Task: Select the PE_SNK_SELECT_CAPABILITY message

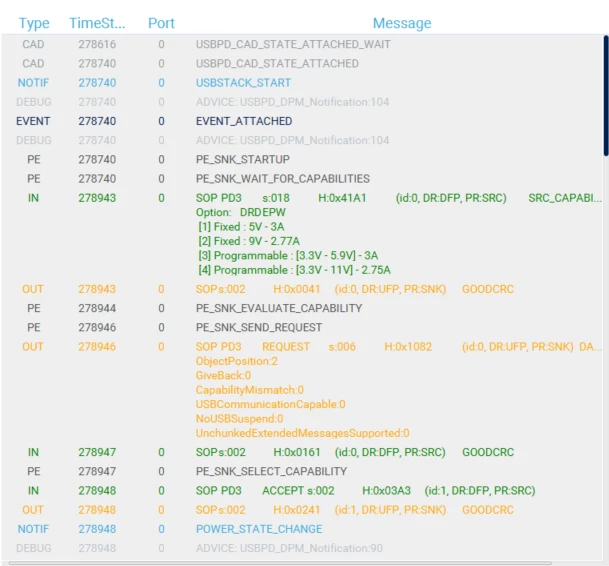Action: point(271,471)
